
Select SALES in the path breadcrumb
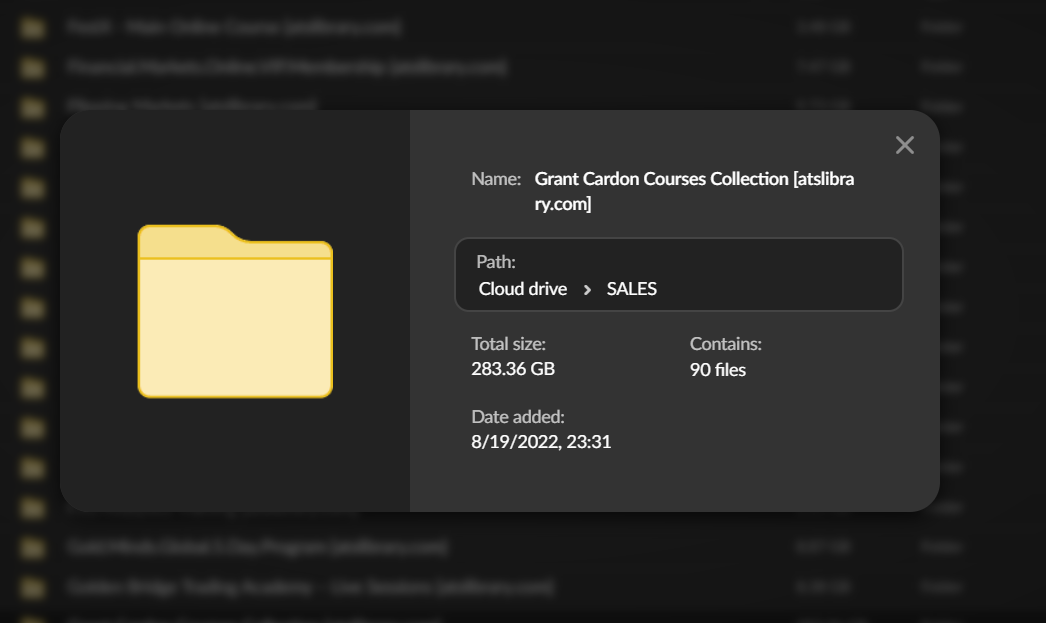tap(634, 288)
